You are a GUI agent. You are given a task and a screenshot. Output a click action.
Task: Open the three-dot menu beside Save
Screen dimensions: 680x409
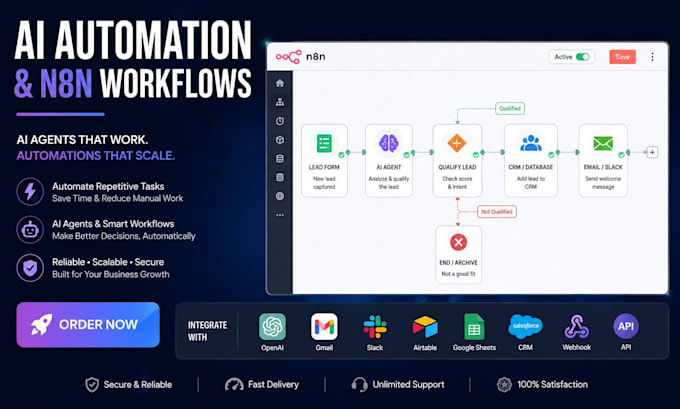click(652, 57)
